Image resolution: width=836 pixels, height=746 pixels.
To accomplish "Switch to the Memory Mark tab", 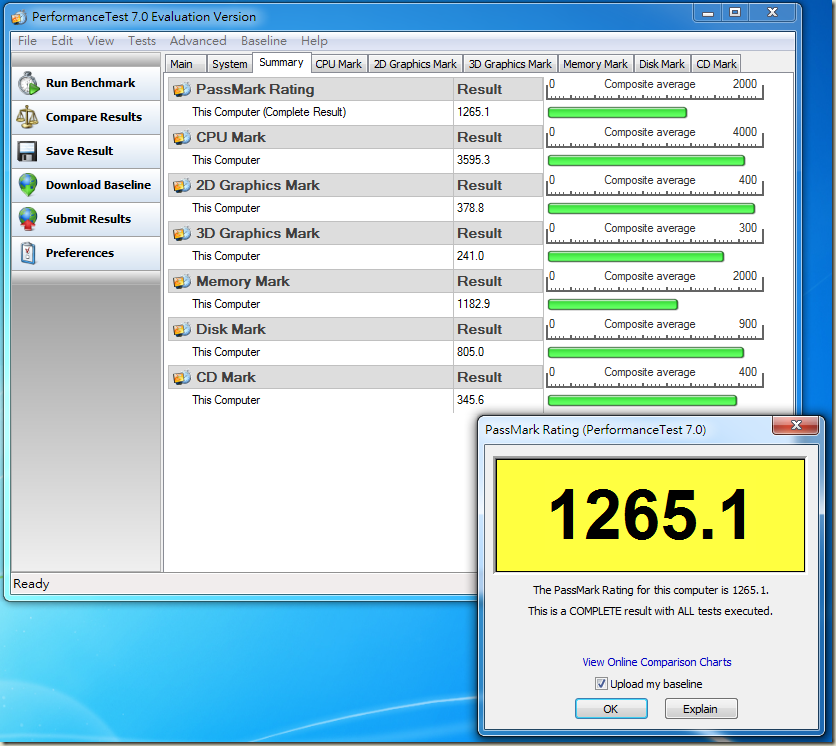I will [596, 64].
